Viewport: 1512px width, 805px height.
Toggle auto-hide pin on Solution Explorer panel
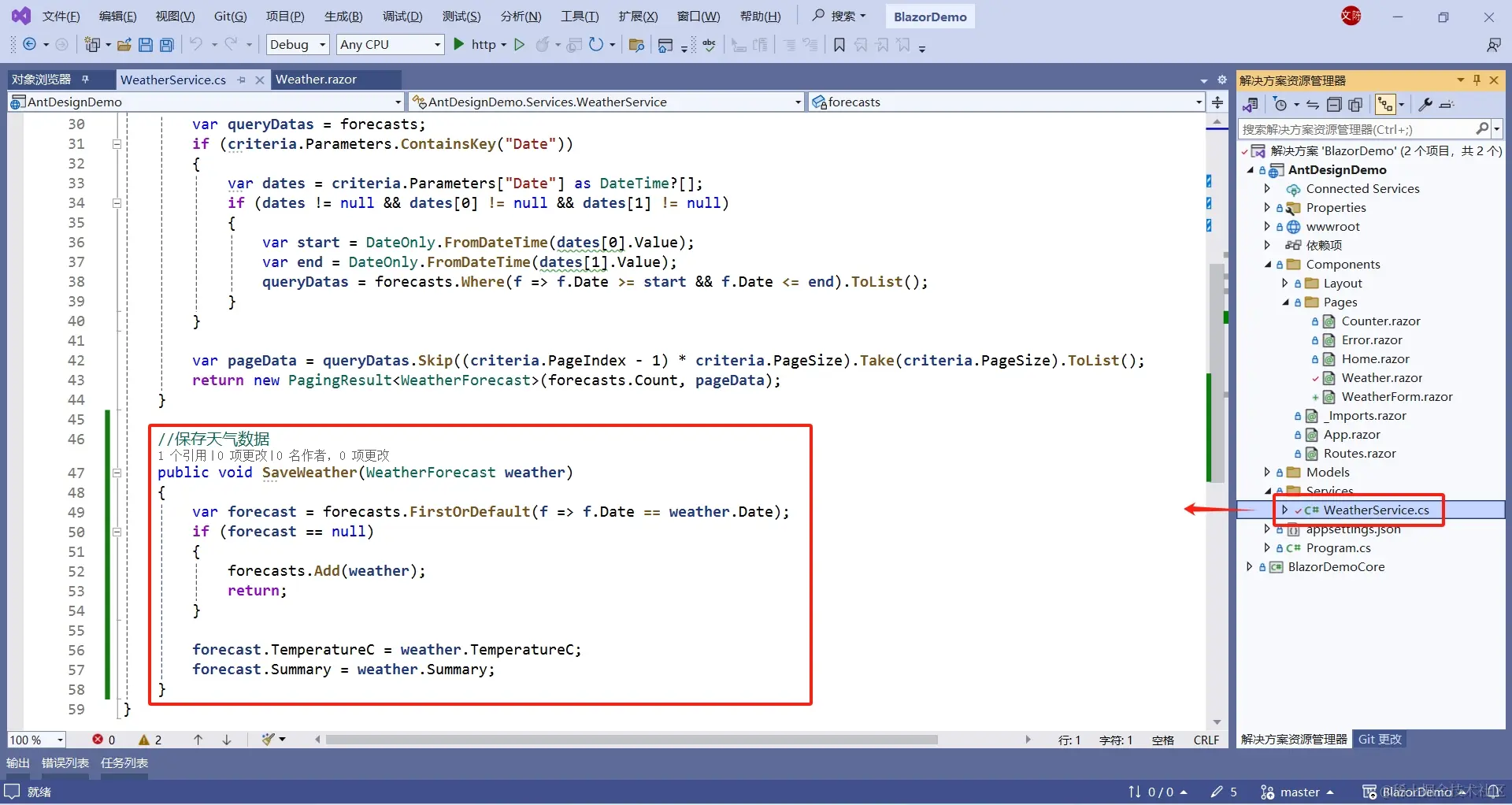(x=1477, y=80)
